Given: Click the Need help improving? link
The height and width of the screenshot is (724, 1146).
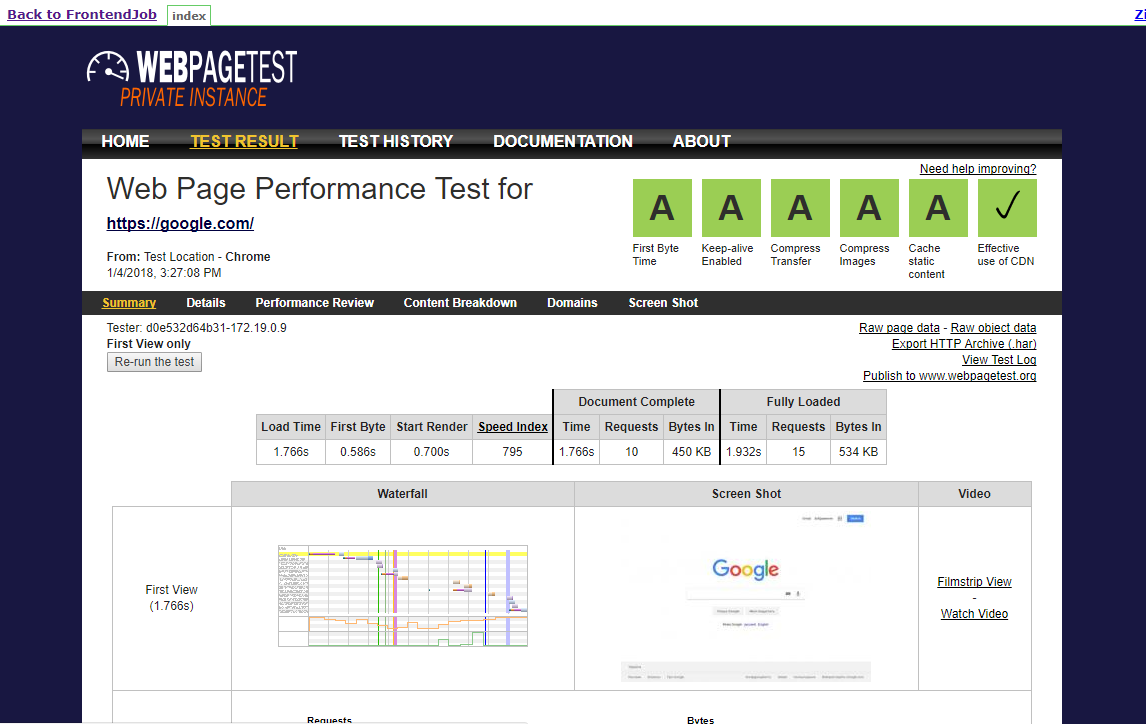Looking at the screenshot, I should [x=978, y=169].
